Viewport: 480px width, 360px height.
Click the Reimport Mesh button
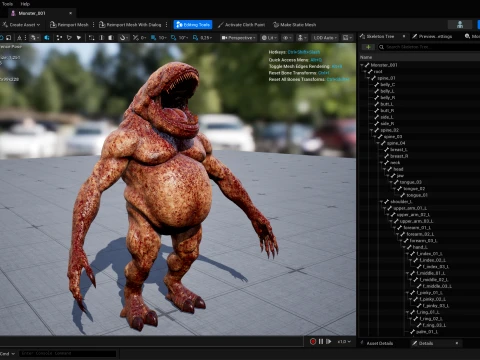[x=69, y=25]
